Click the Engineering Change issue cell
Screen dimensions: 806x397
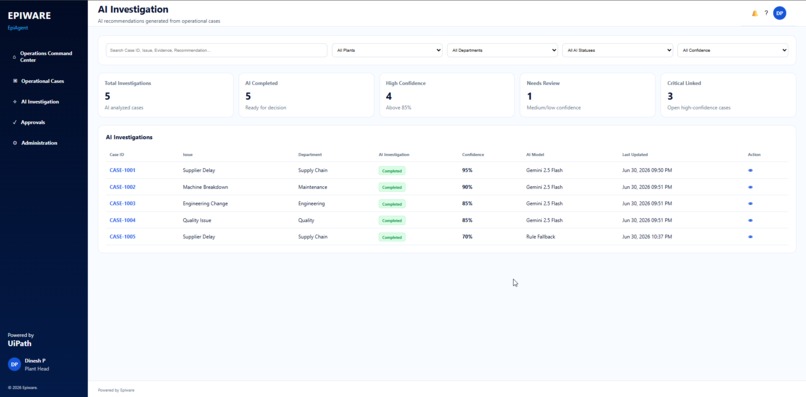click(x=205, y=204)
